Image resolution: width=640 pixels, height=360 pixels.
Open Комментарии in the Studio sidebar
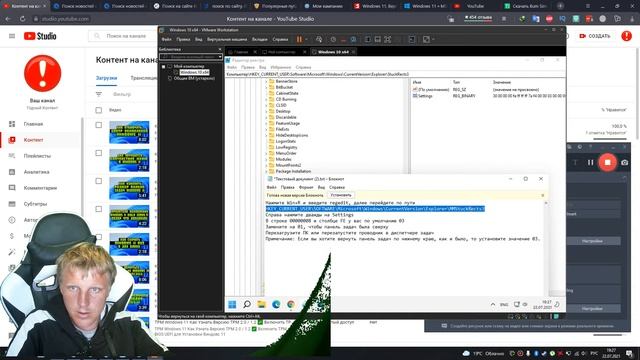[41, 188]
